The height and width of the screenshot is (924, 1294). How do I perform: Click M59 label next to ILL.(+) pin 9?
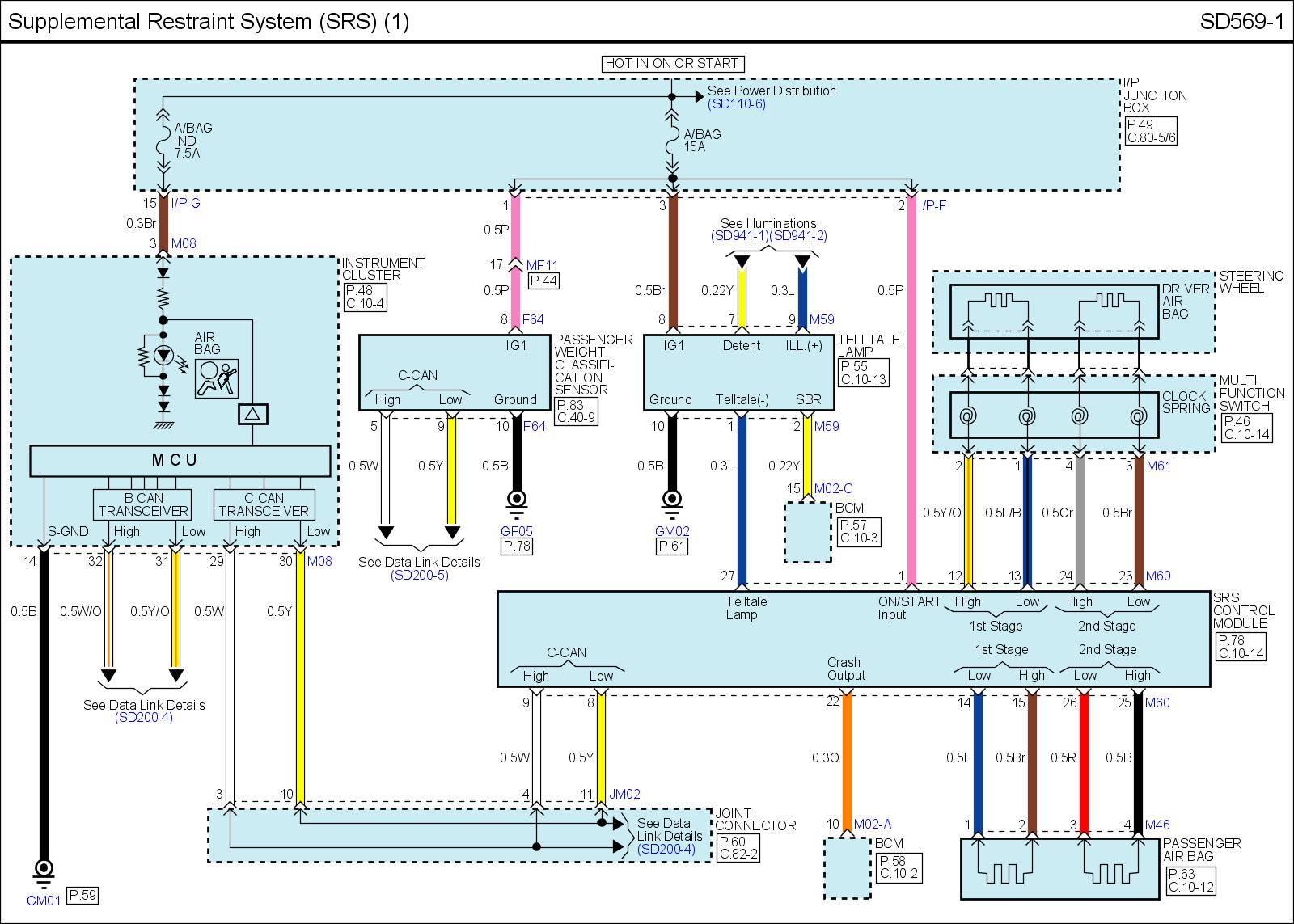click(822, 320)
